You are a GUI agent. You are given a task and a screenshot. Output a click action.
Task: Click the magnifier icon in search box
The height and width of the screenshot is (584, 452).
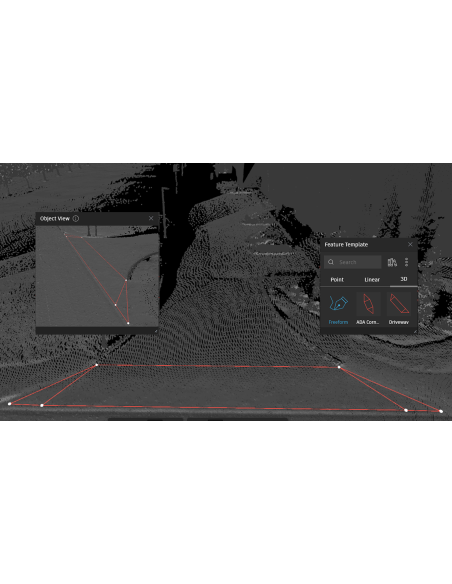coord(331,262)
